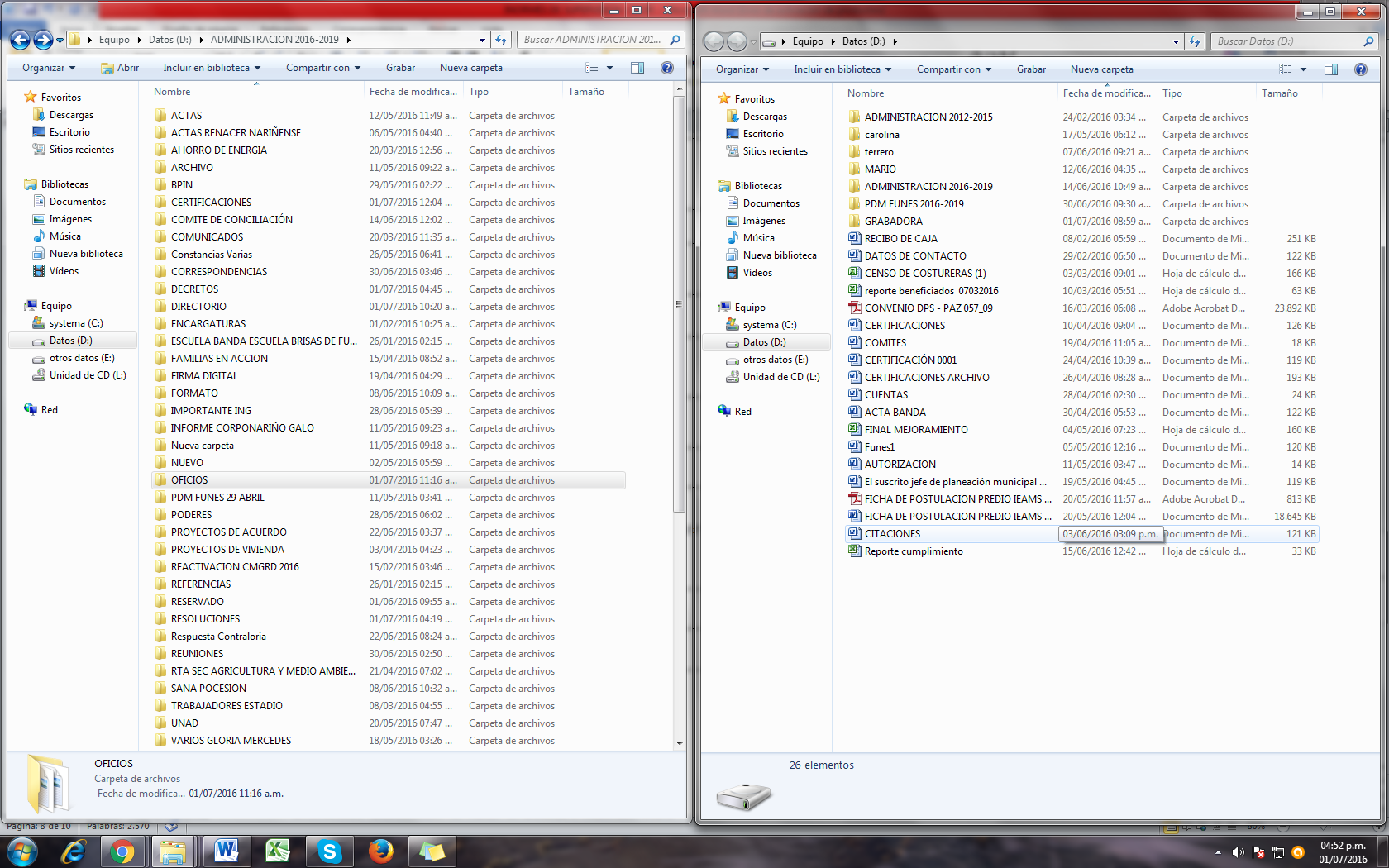Viewport: 1389px width, 868px height.
Task: Click refresh button in right address bar
Action: [1195, 41]
